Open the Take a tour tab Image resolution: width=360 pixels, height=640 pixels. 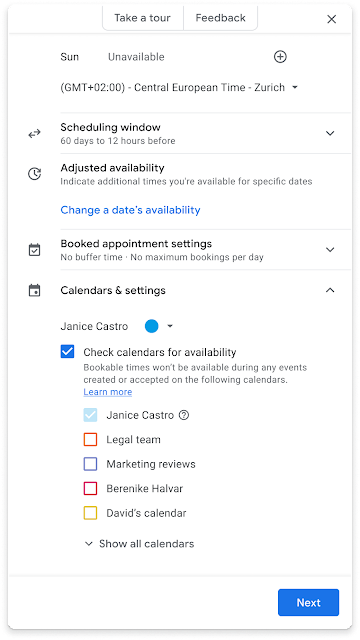(142, 18)
